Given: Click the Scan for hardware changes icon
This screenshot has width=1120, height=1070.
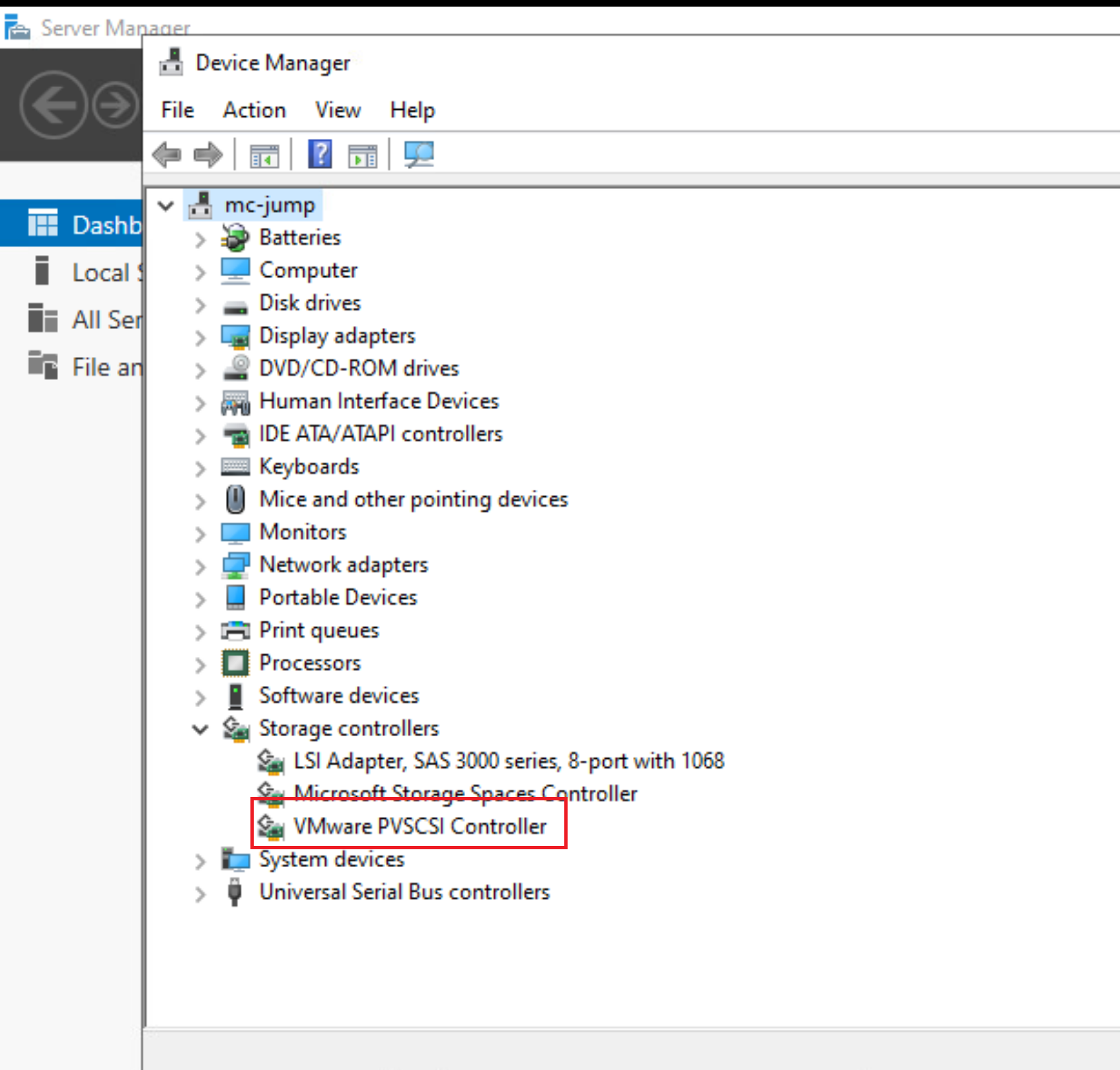Looking at the screenshot, I should click(419, 155).
